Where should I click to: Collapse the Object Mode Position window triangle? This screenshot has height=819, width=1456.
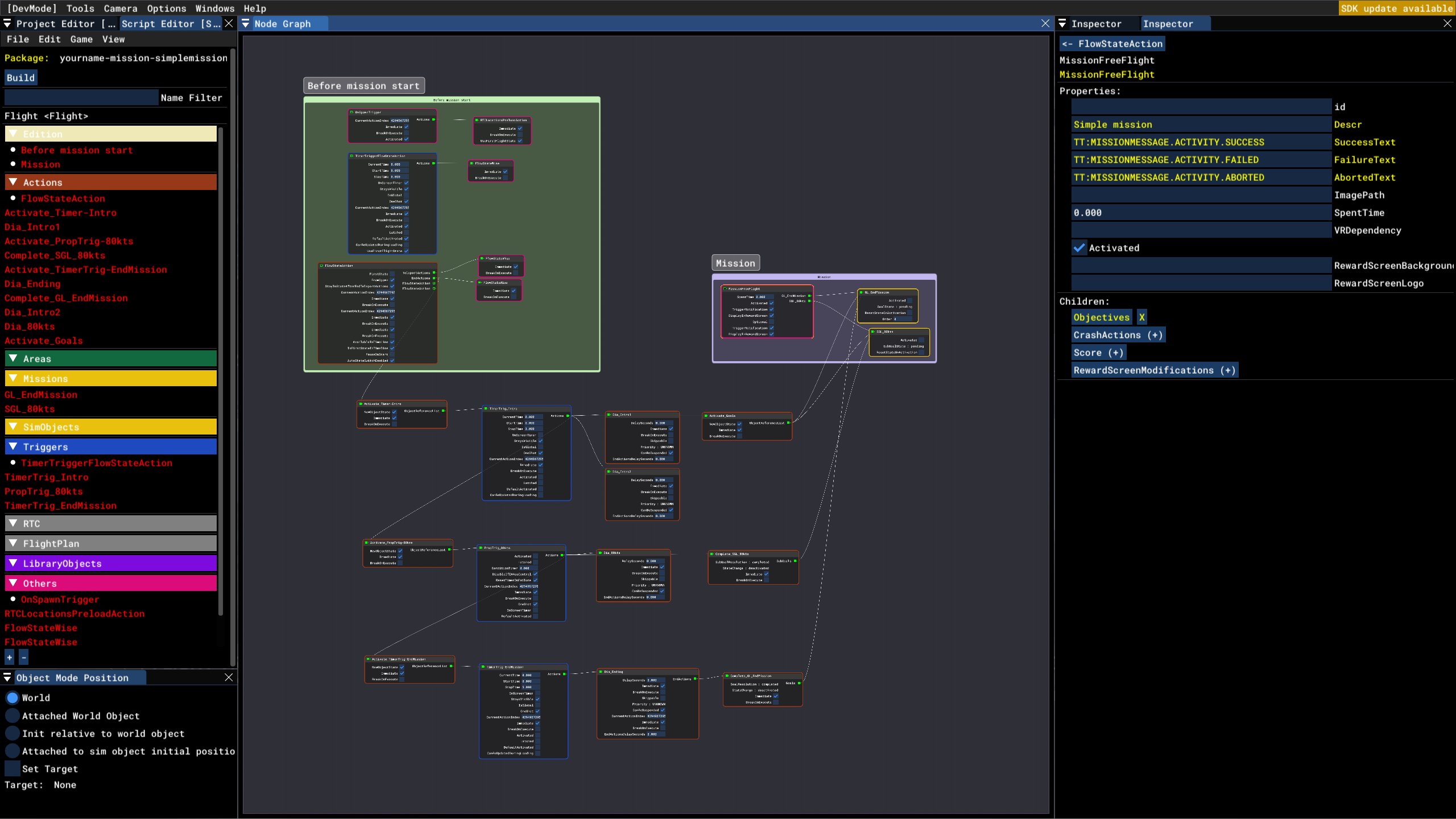(x=7, y=677)
